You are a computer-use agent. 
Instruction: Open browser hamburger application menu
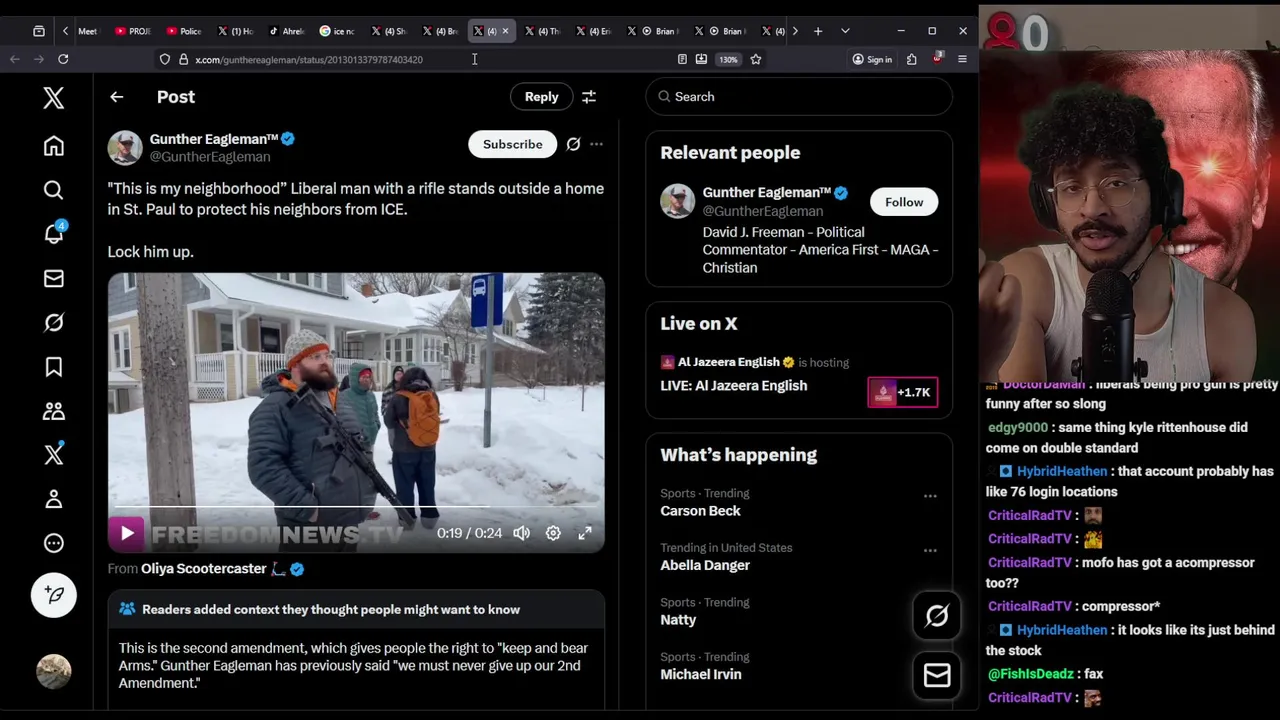tap(962, 60)
